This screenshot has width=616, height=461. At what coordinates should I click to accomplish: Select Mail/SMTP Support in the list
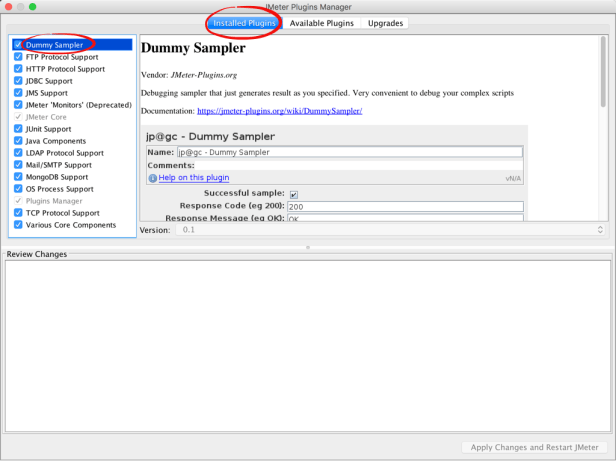(72, 165)
